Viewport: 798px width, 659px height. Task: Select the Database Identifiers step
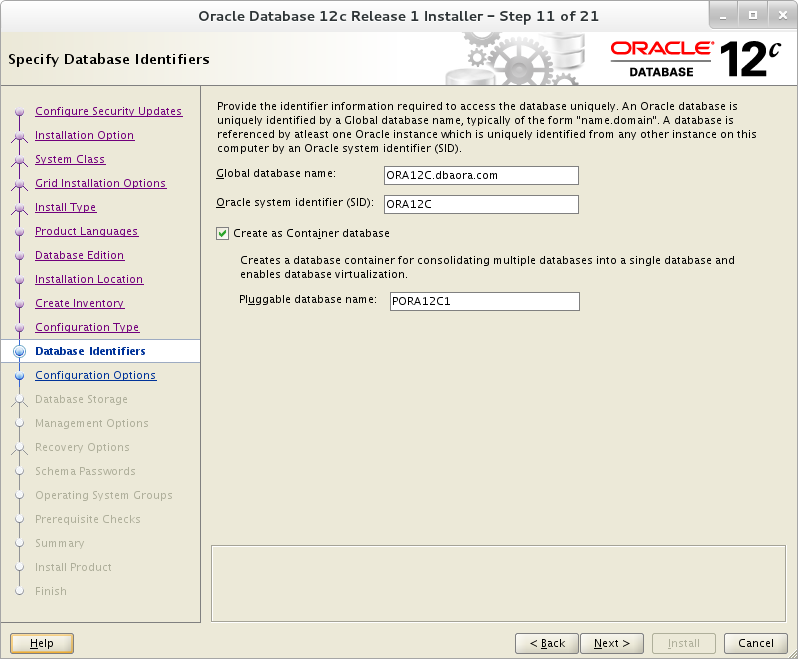90,351
